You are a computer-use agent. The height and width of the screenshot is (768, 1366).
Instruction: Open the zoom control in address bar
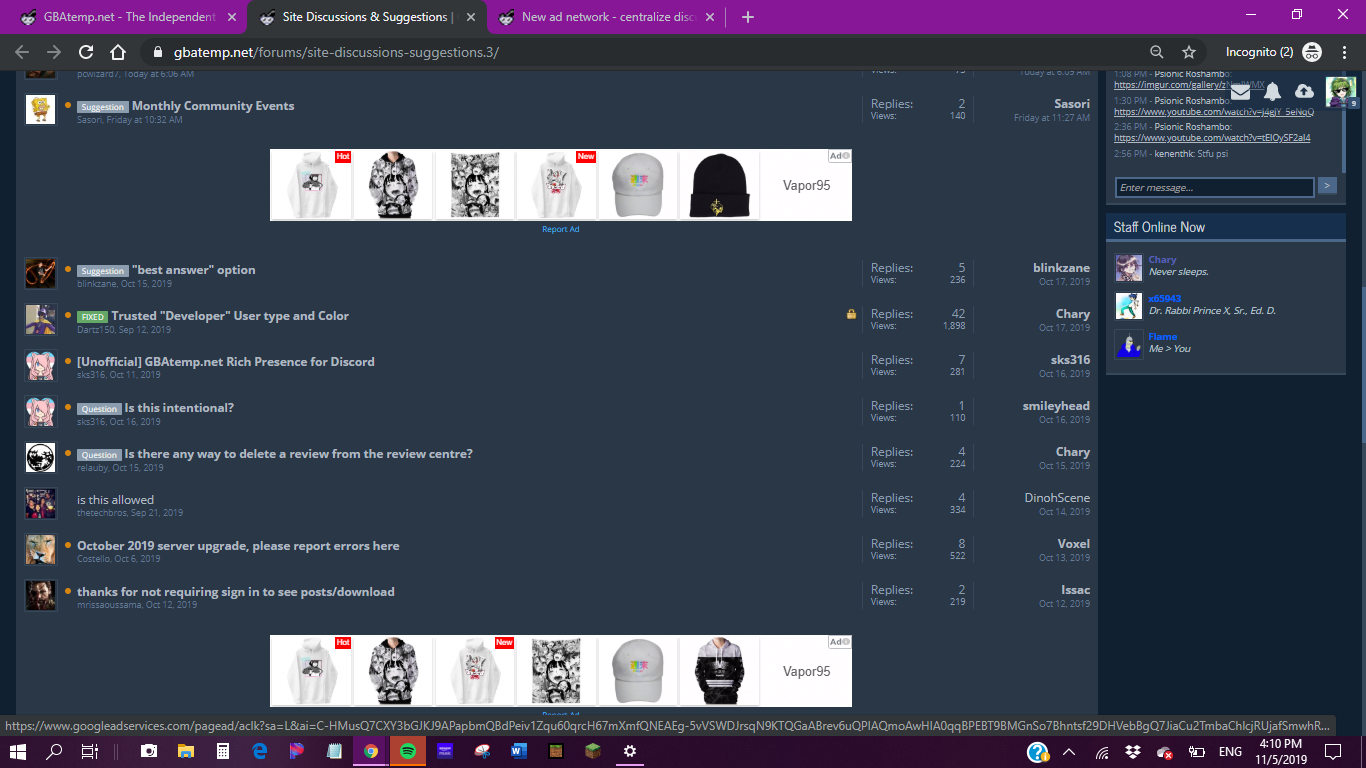[1157, 52]
